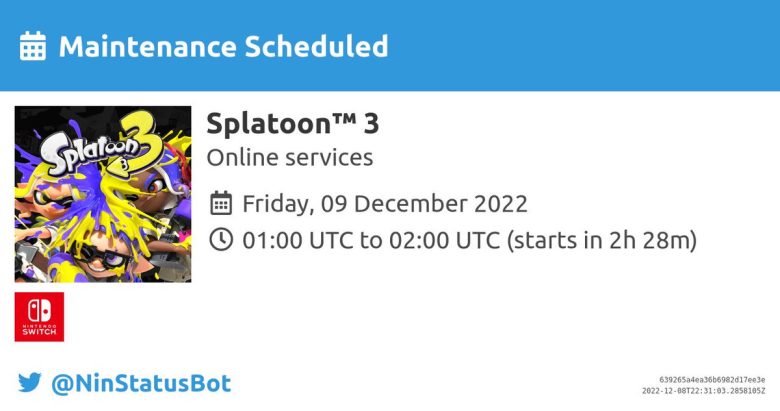
Task: Click the empty right side of the blue header
Action: pyautogui.click(x=600, y=46)
